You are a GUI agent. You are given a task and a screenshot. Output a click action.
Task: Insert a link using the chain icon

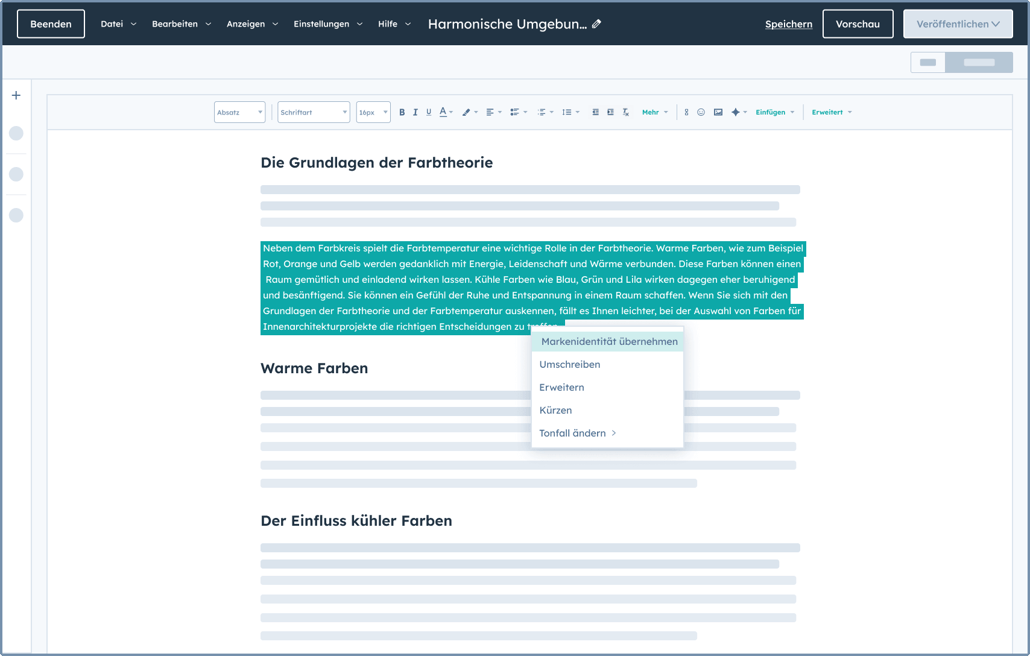687,112
